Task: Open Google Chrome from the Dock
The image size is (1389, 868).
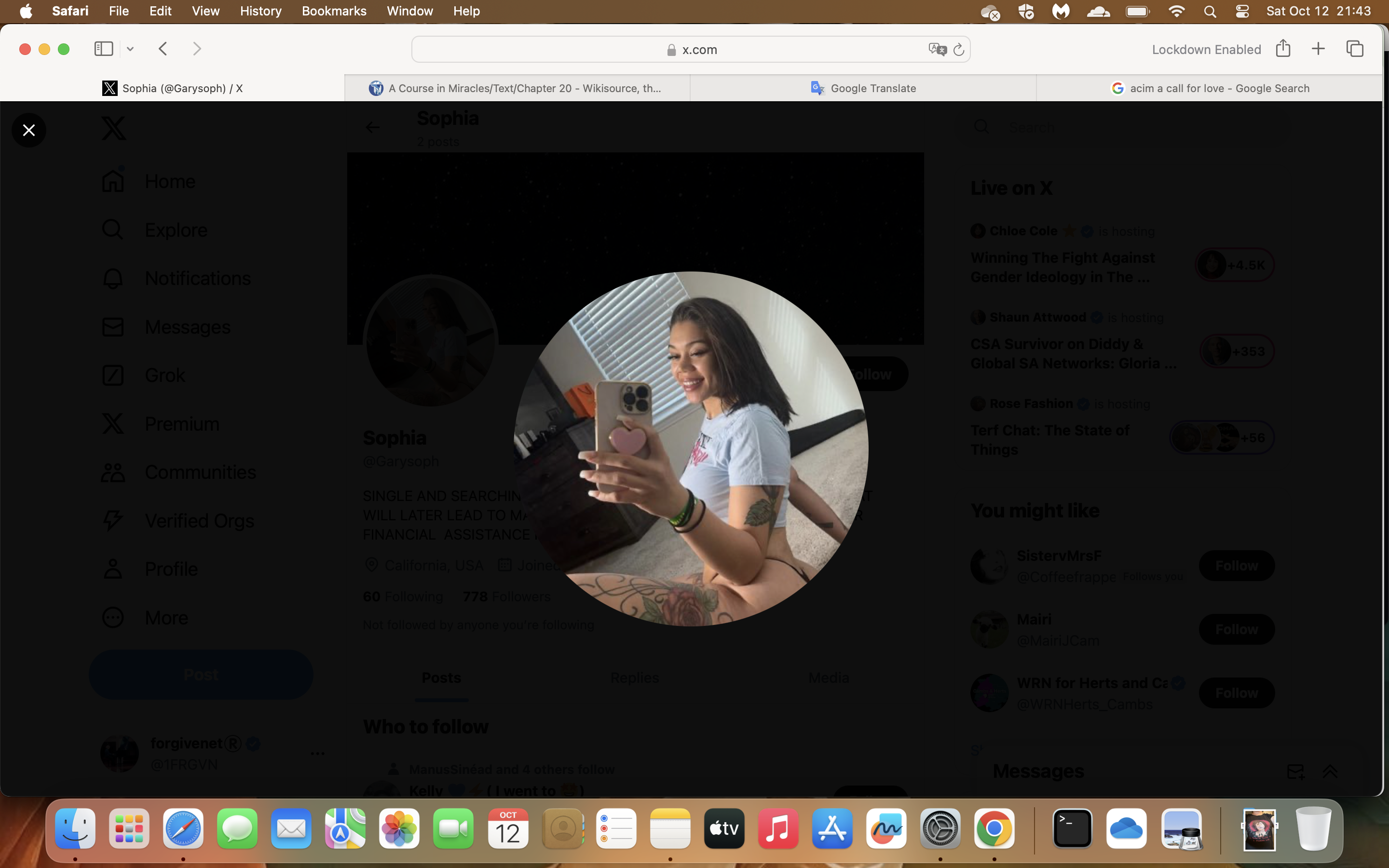Action: point(994,828)
